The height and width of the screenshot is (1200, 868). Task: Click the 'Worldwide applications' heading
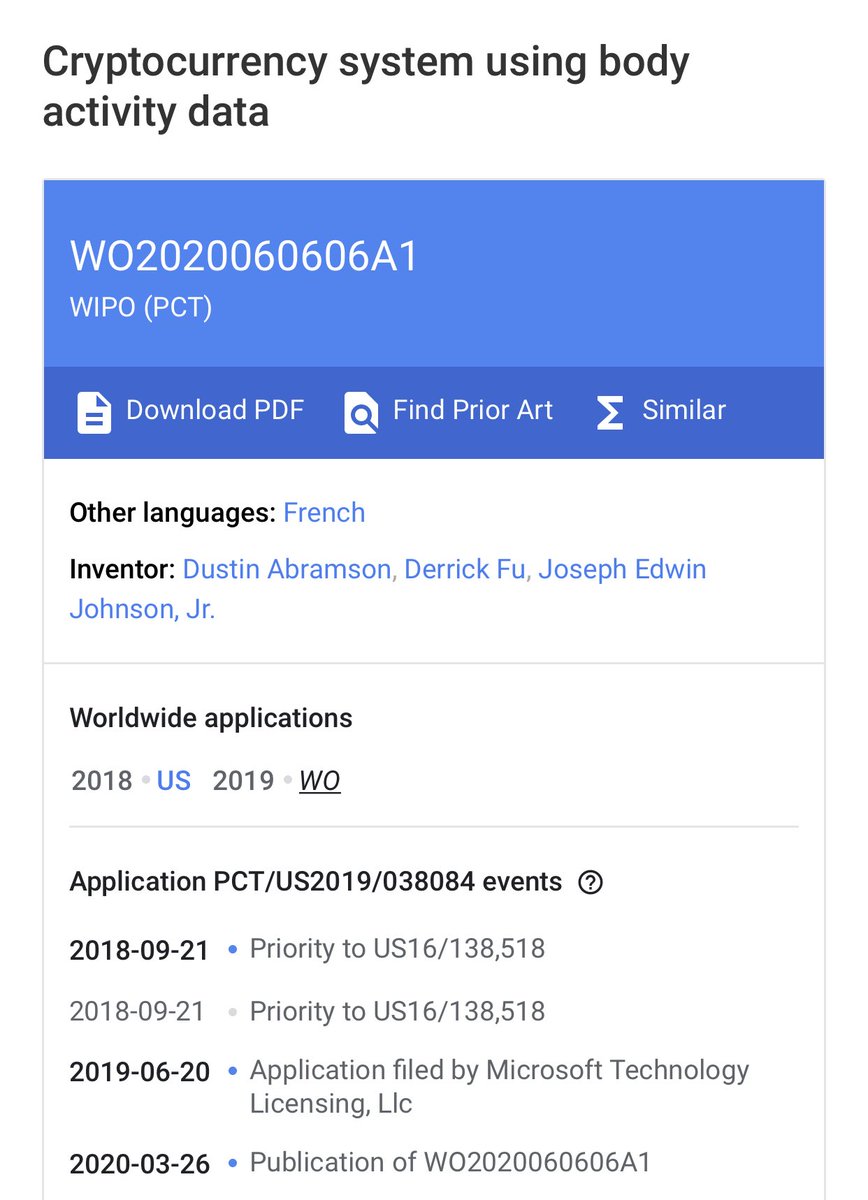click(211, 717)
